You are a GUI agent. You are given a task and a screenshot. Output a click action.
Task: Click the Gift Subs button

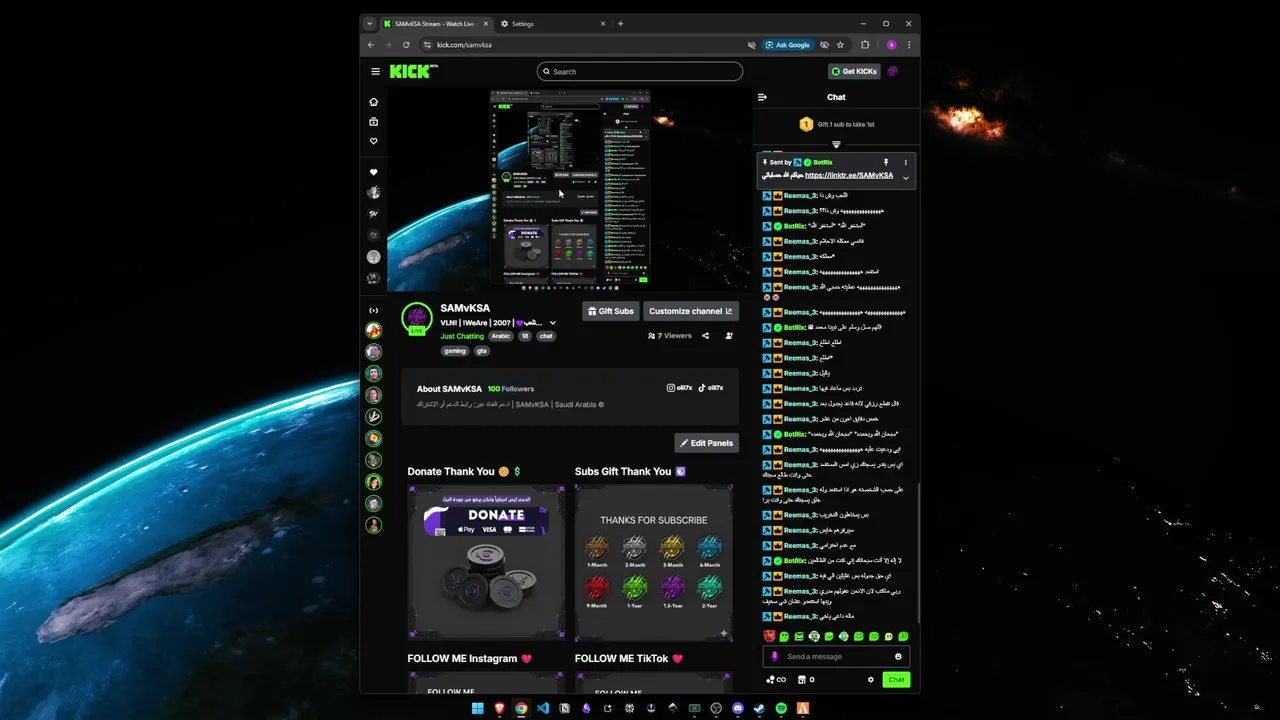pos(611,311)
